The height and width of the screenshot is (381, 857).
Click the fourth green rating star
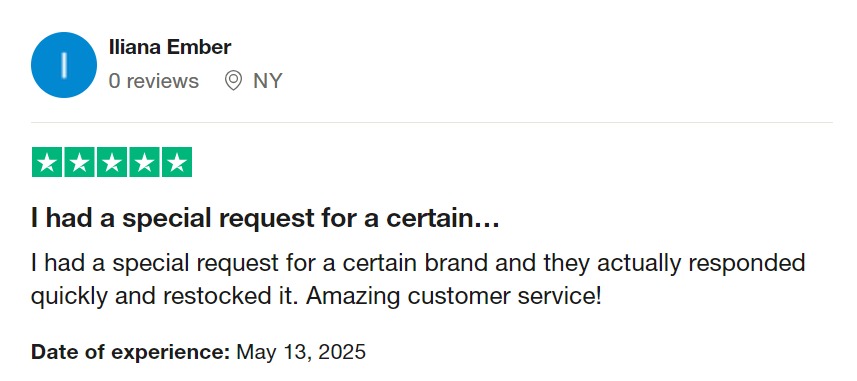pos(144,162)
